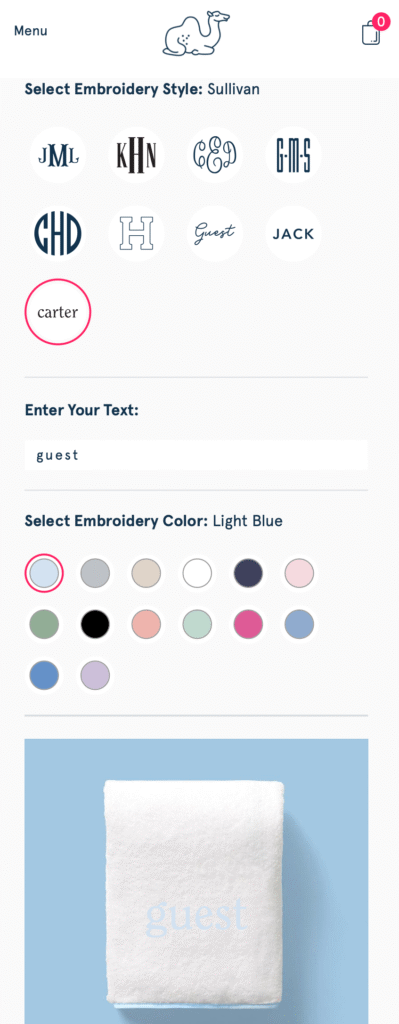Viewport: 399px width, 1024px height.
Task: Select the light blue embroidery color
Action: click(x=44, y=573)
